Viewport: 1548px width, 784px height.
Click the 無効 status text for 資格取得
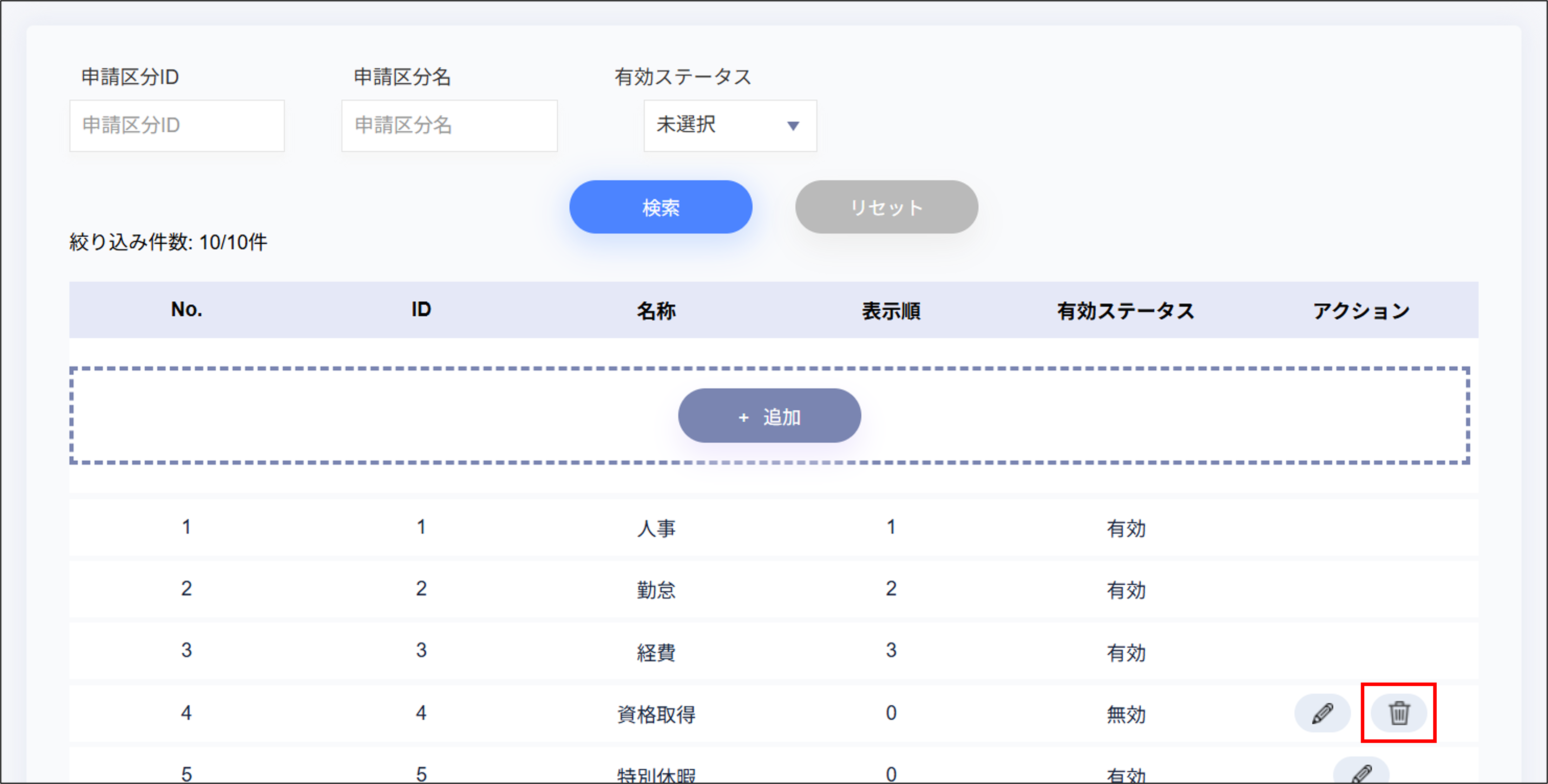(x=1126, y=714)
